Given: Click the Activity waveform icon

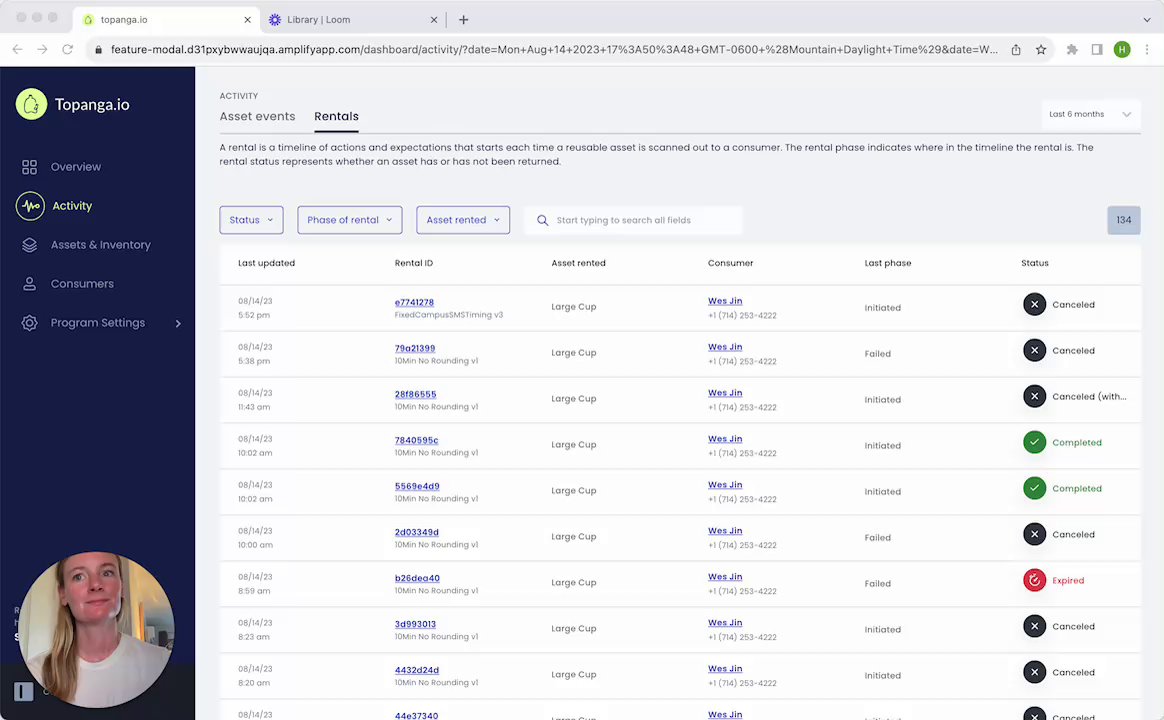Looking at the screenshot, I should 30,206.
